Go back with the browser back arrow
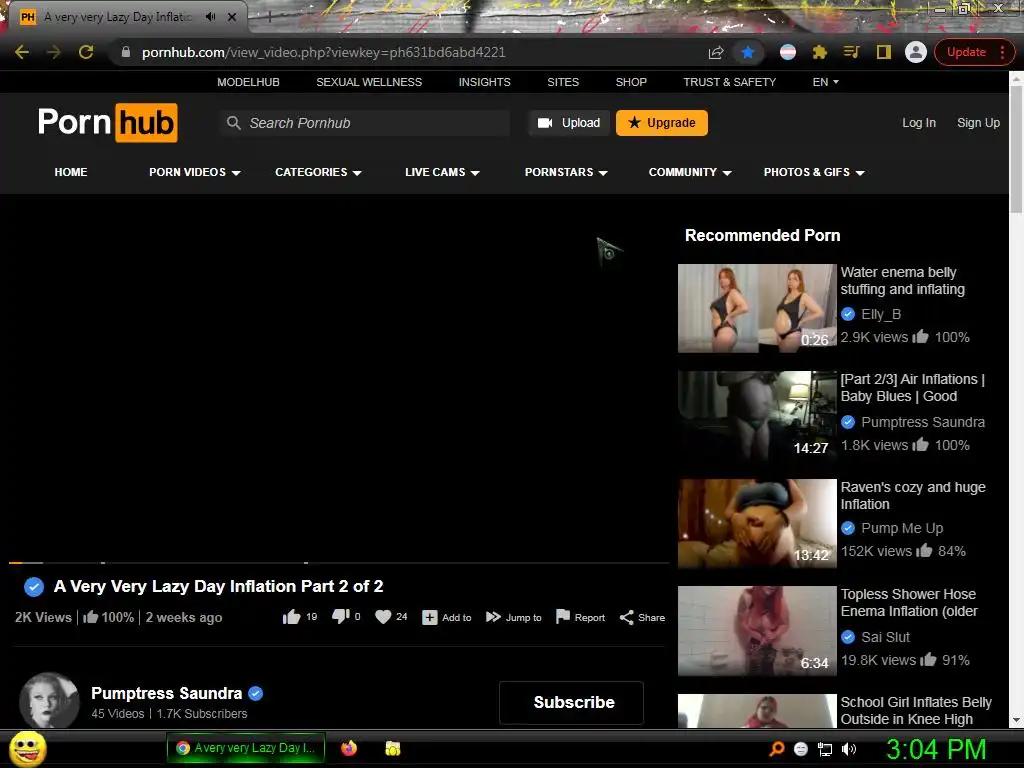 22,52
